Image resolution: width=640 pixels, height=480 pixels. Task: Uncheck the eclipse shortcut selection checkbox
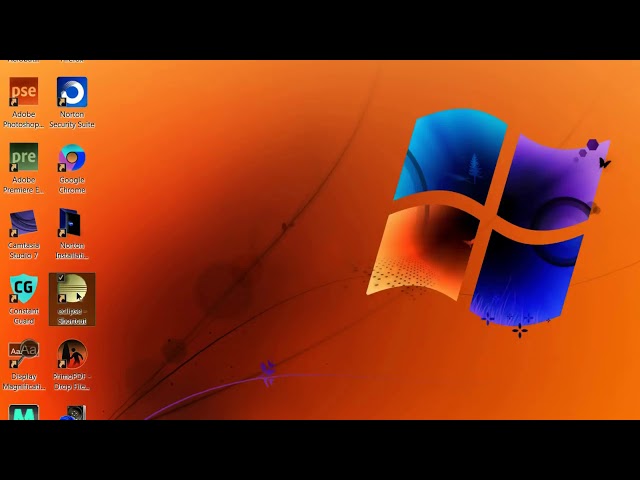click(61, 278)
